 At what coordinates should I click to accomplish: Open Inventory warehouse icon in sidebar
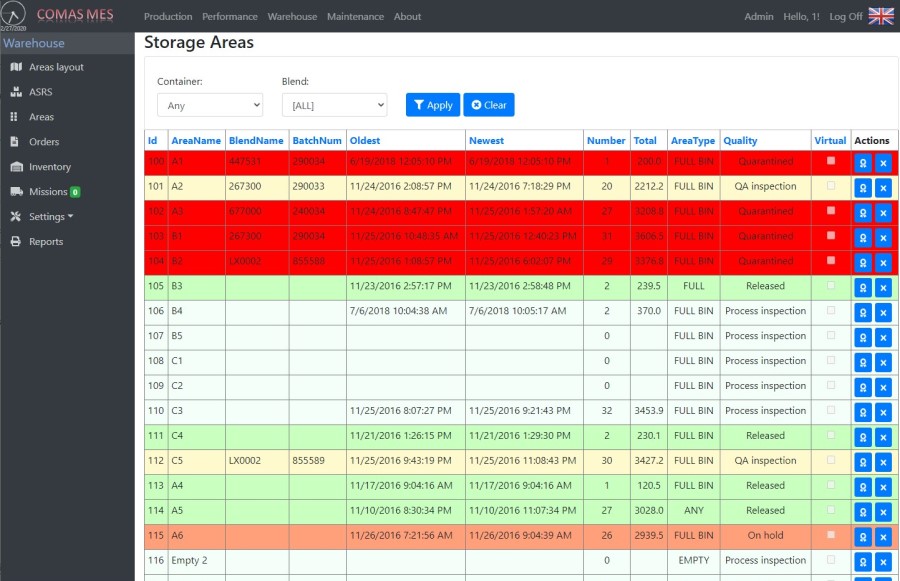pyautogui.click(x=16, y=167)
